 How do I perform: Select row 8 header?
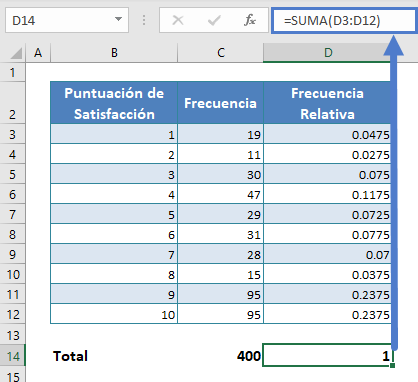click(x=13, y=234)
